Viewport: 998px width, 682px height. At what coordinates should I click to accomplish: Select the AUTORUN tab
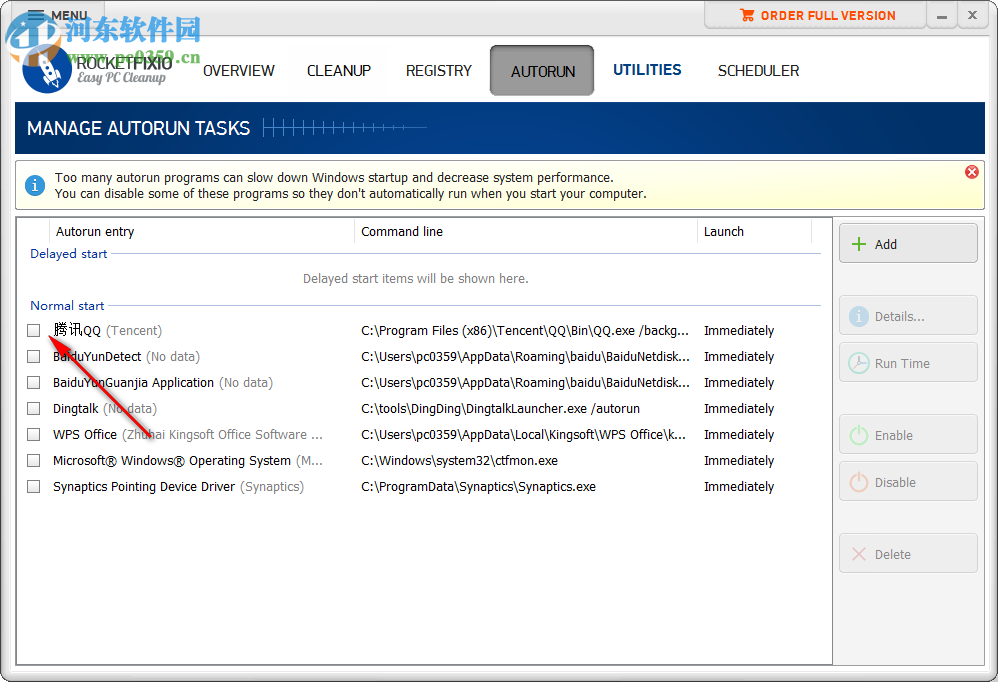tap(542, 71)
